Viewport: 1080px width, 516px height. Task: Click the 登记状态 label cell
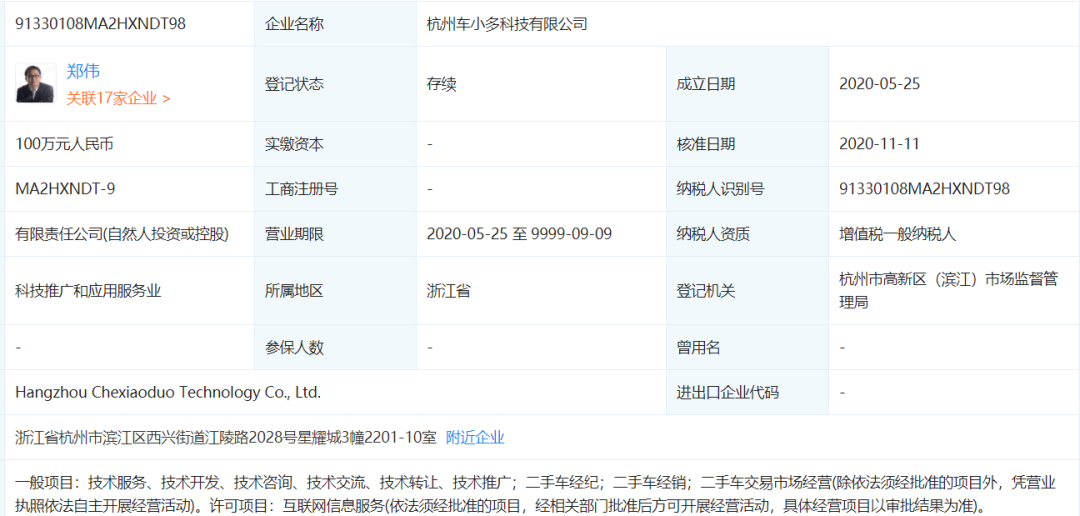335,84
